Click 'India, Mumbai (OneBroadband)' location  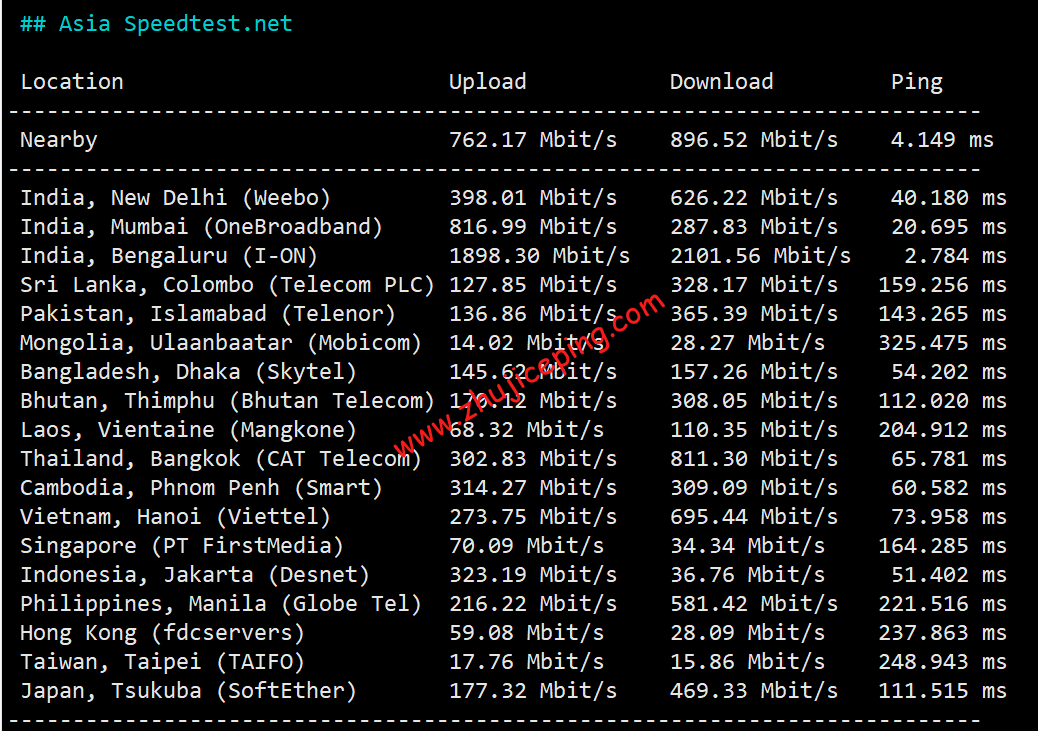(x=201, y=226)
